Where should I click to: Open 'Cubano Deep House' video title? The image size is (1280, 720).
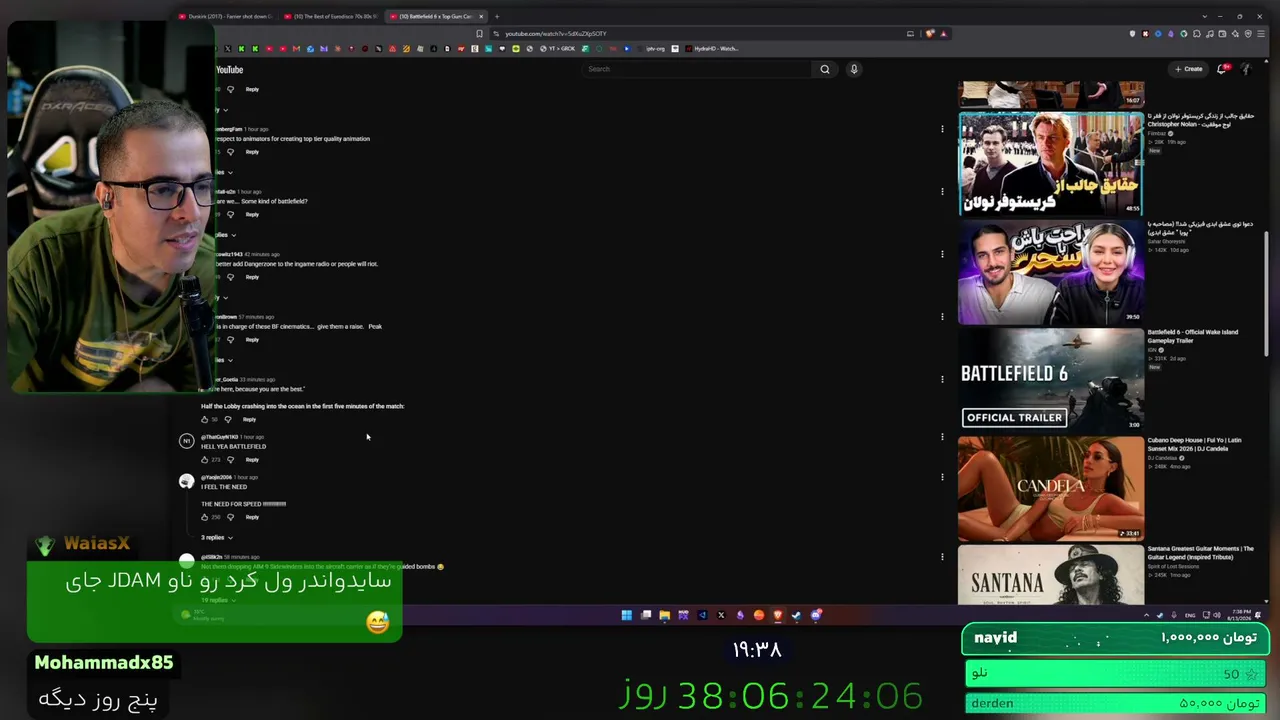[1195, 444]
